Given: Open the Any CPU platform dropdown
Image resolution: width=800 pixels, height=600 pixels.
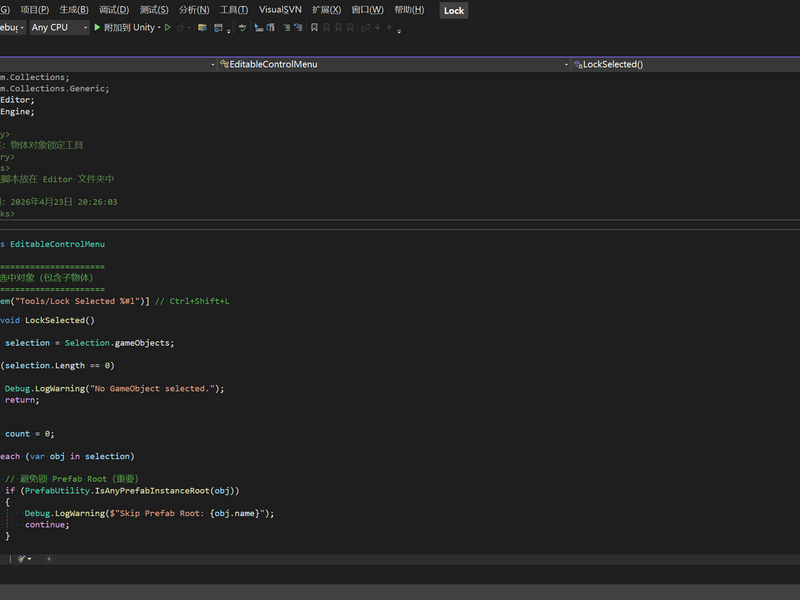Looking at the screenshot, I should (59, 28).
